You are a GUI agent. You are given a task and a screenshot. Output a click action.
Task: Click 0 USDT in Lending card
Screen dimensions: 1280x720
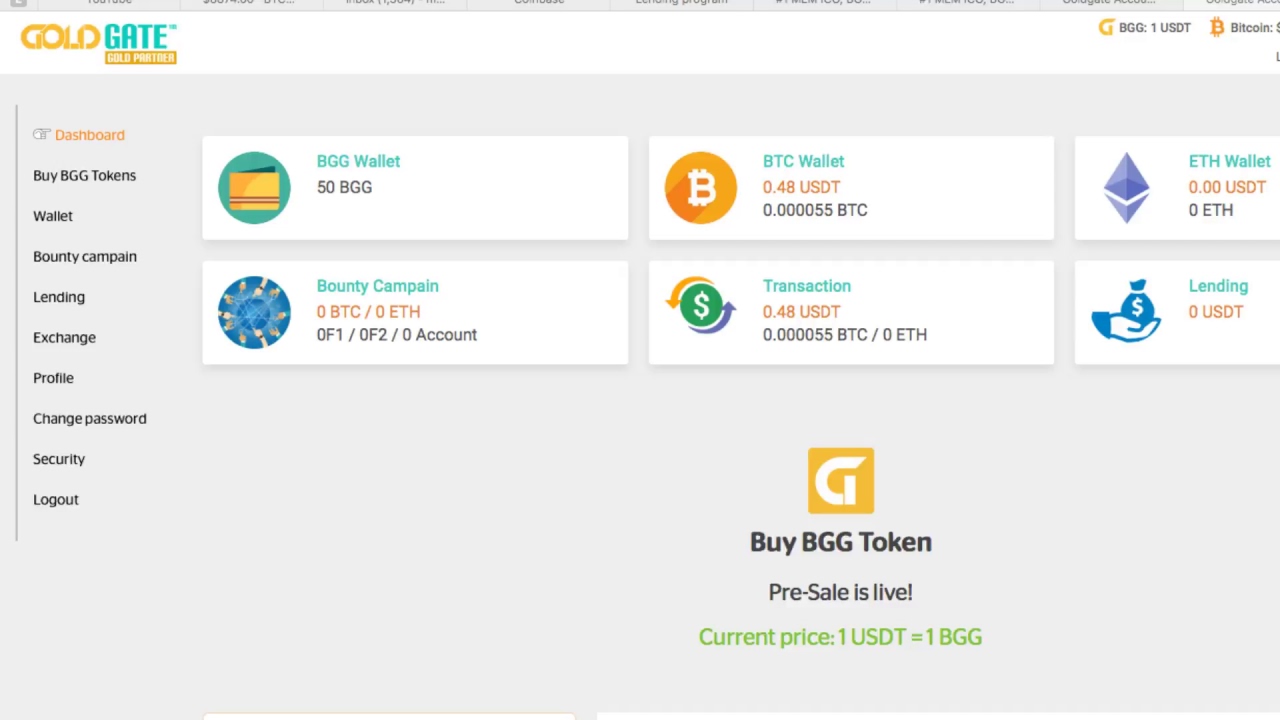pyautogui.click(x=1216, y=312)
